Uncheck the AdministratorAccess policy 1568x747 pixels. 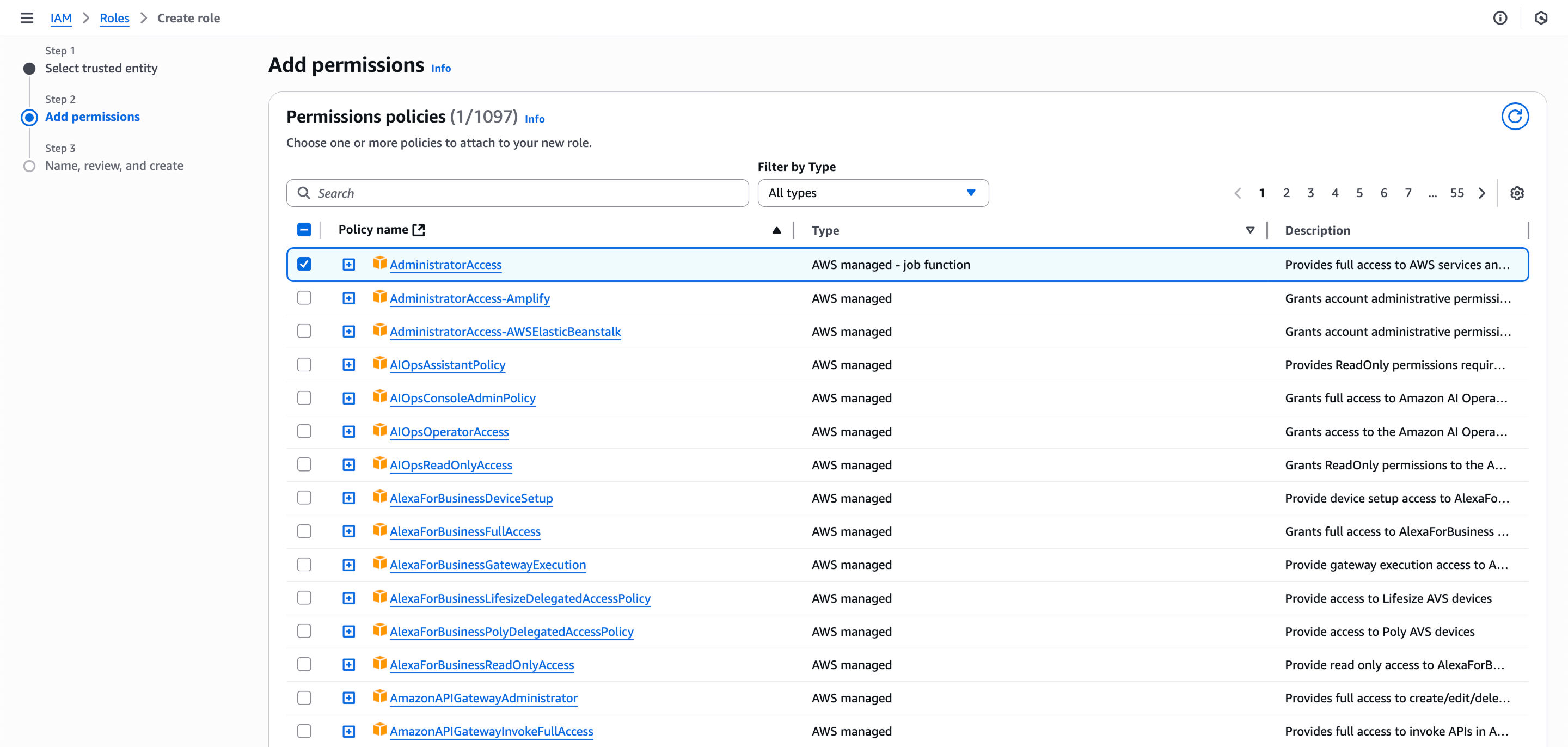click(x=304, y=264)
